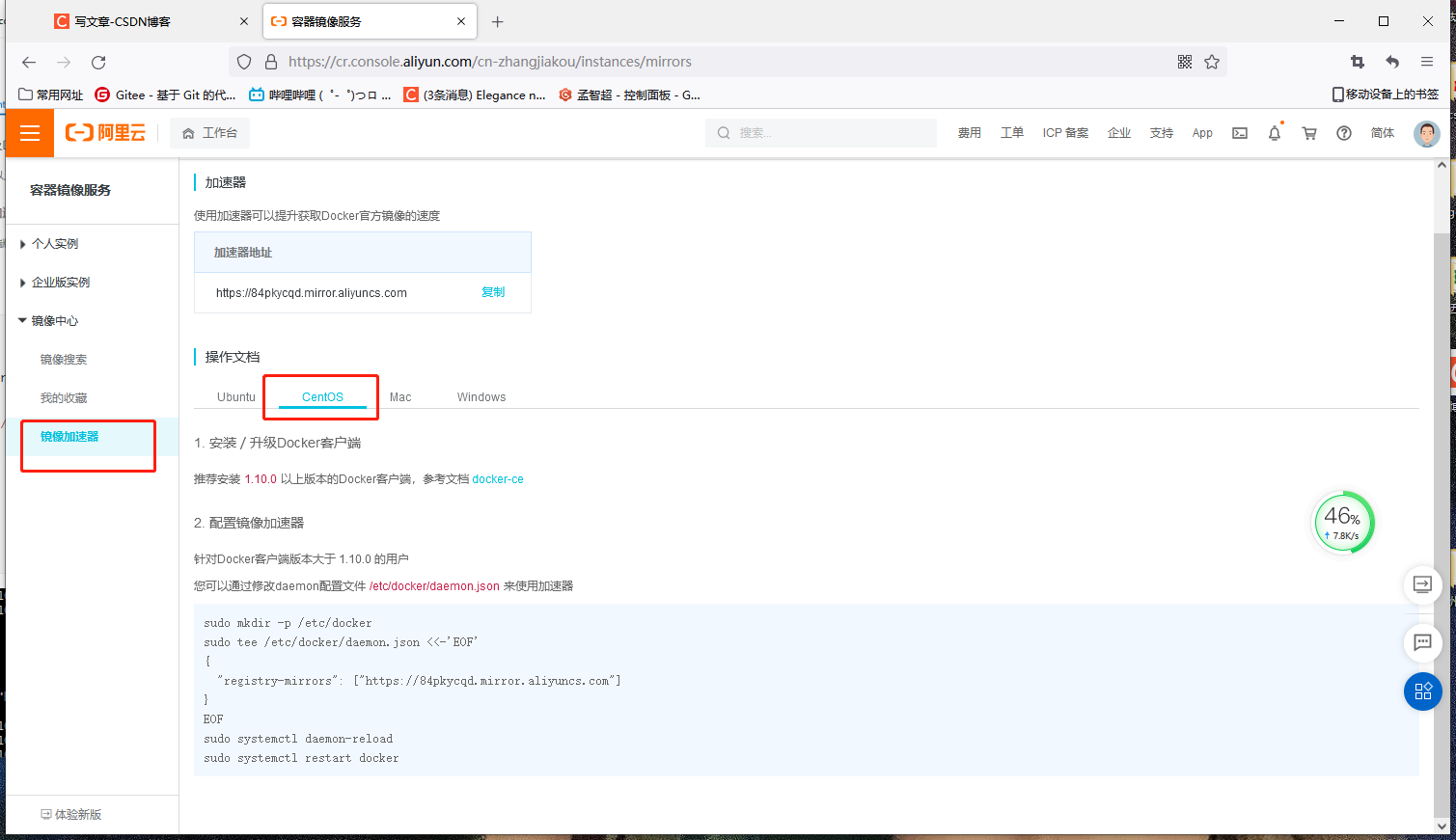1456x840 pixels.
Task: Click the address bar URL
Action: point(490,62)
